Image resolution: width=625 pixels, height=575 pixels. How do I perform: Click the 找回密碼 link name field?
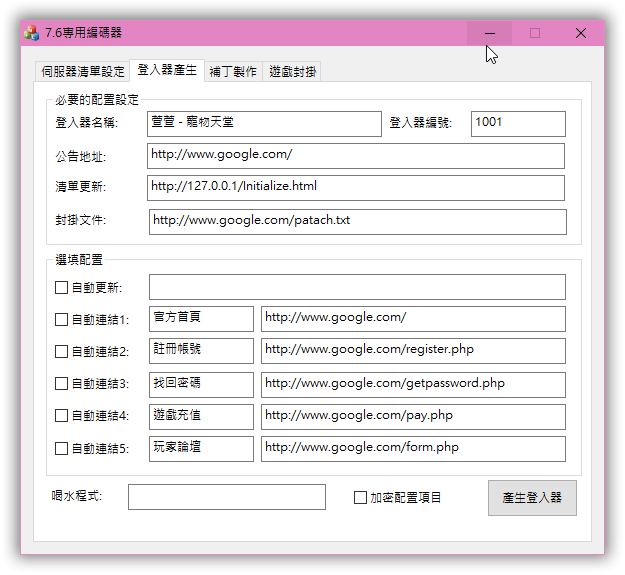[x=201, y=385]
